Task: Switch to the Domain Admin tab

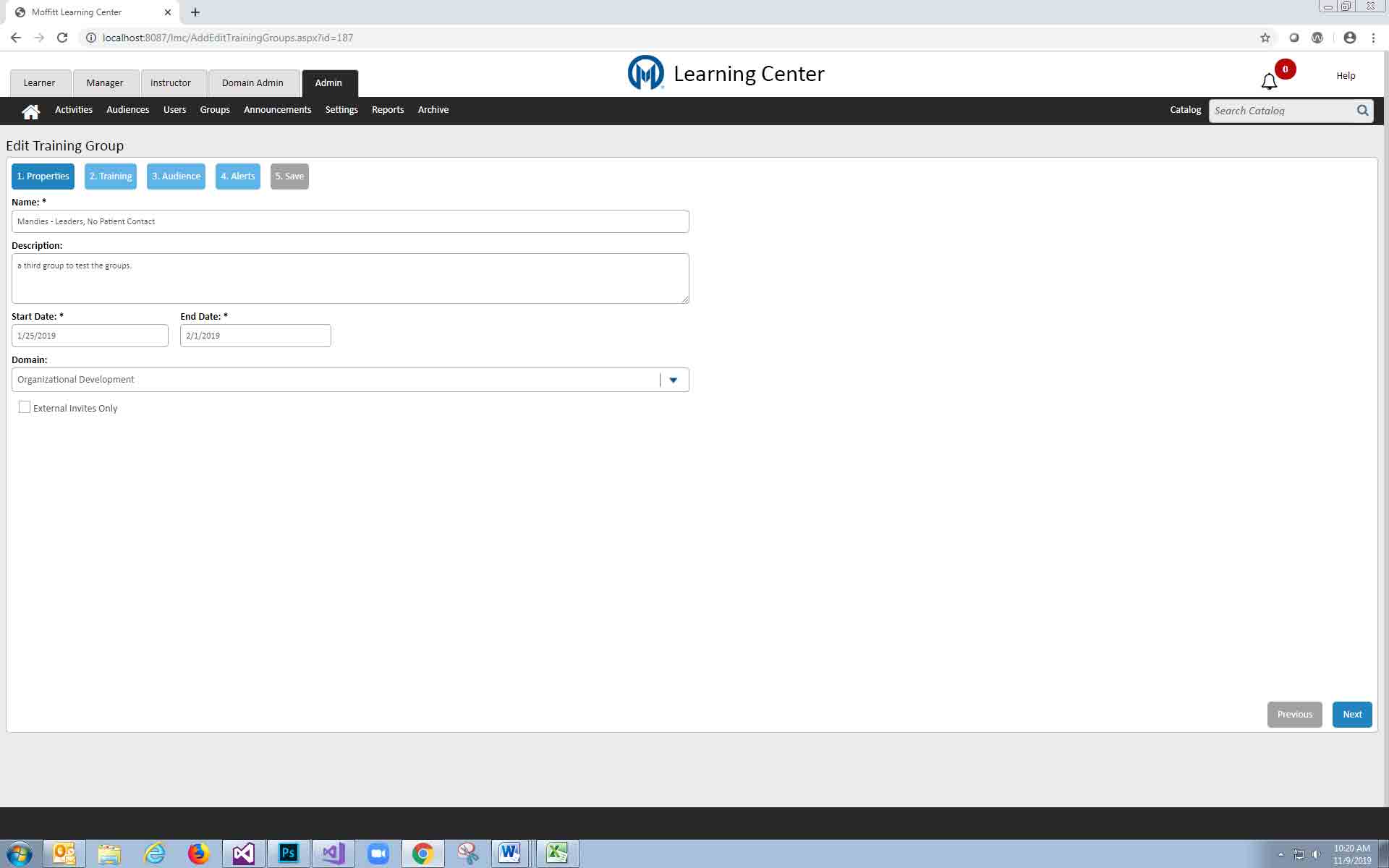Action: click(252, 83)
